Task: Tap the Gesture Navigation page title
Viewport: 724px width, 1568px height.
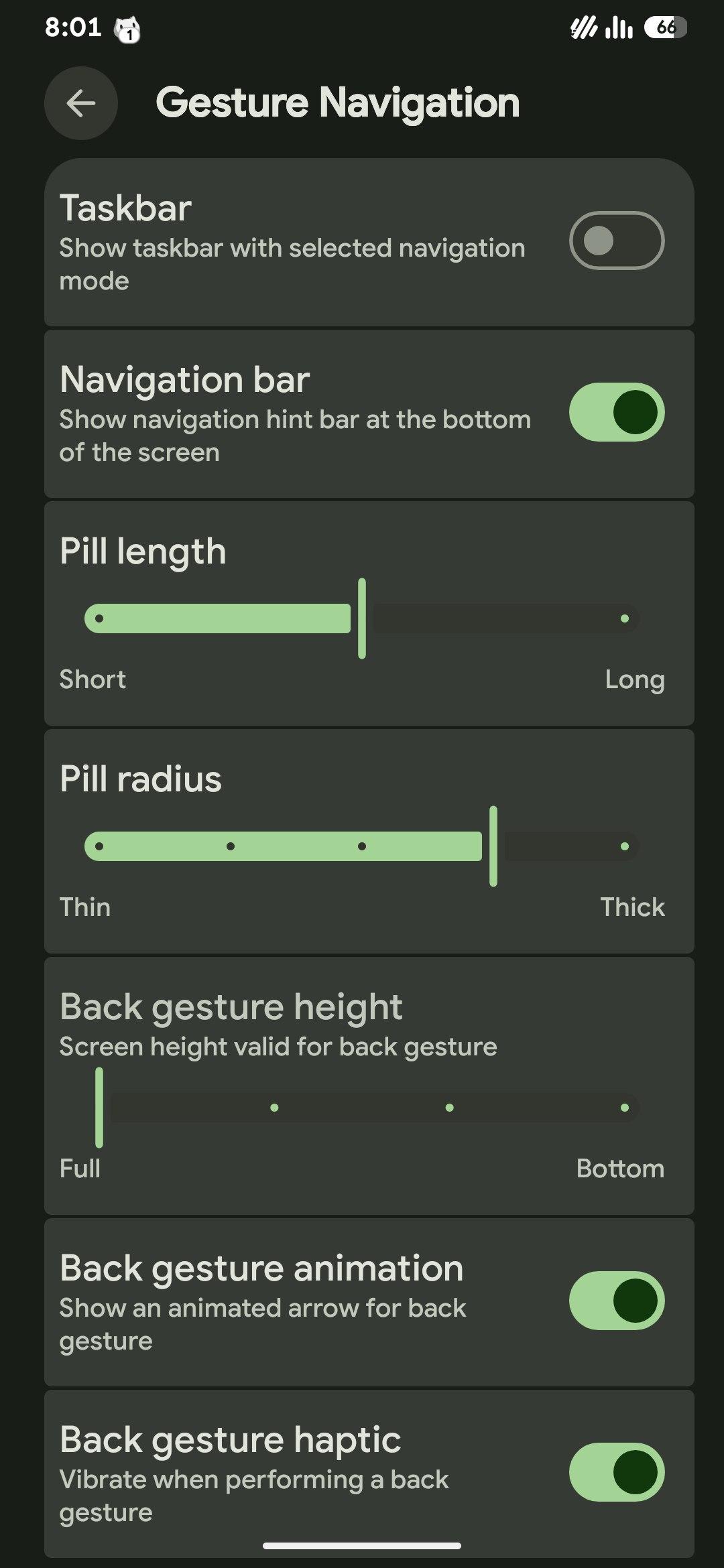Action: pos(338,103)
